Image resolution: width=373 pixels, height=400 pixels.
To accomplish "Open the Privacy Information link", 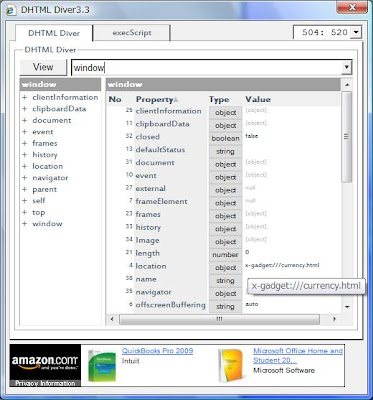I will pos(45,383).
